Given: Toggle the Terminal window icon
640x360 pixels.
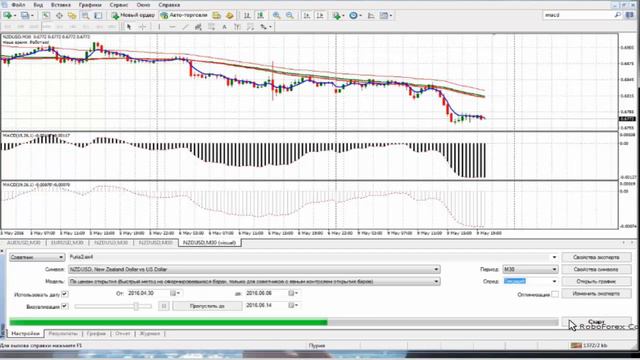Looking at the screenshot, I should pos(85,15).
